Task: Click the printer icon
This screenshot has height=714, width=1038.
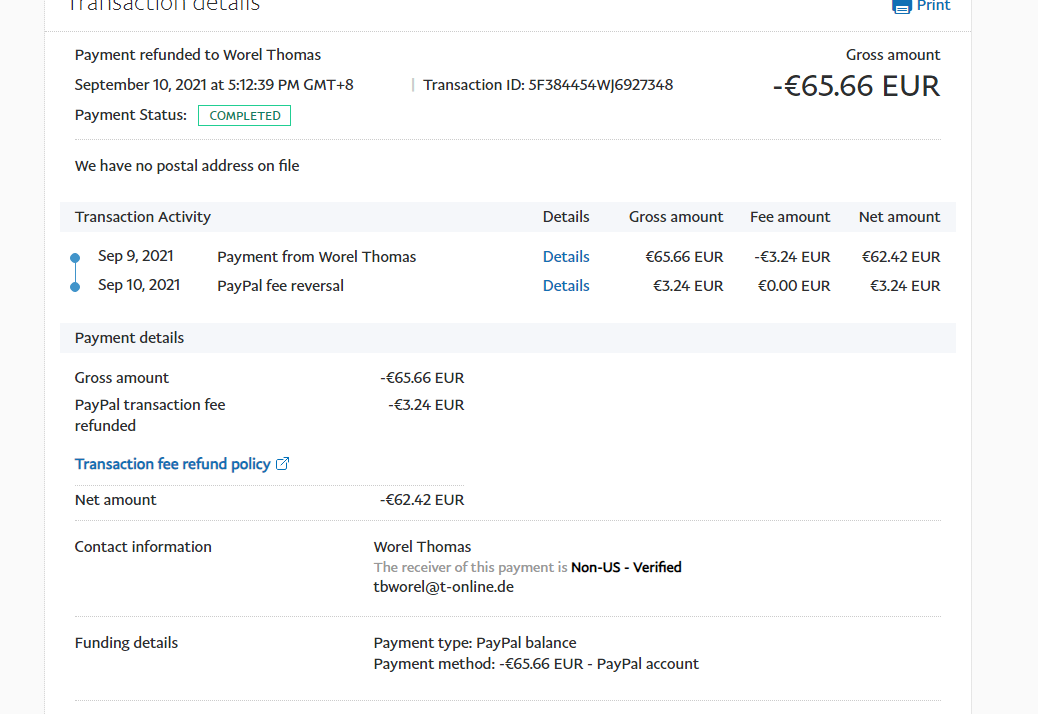Action: coord(901,6)
